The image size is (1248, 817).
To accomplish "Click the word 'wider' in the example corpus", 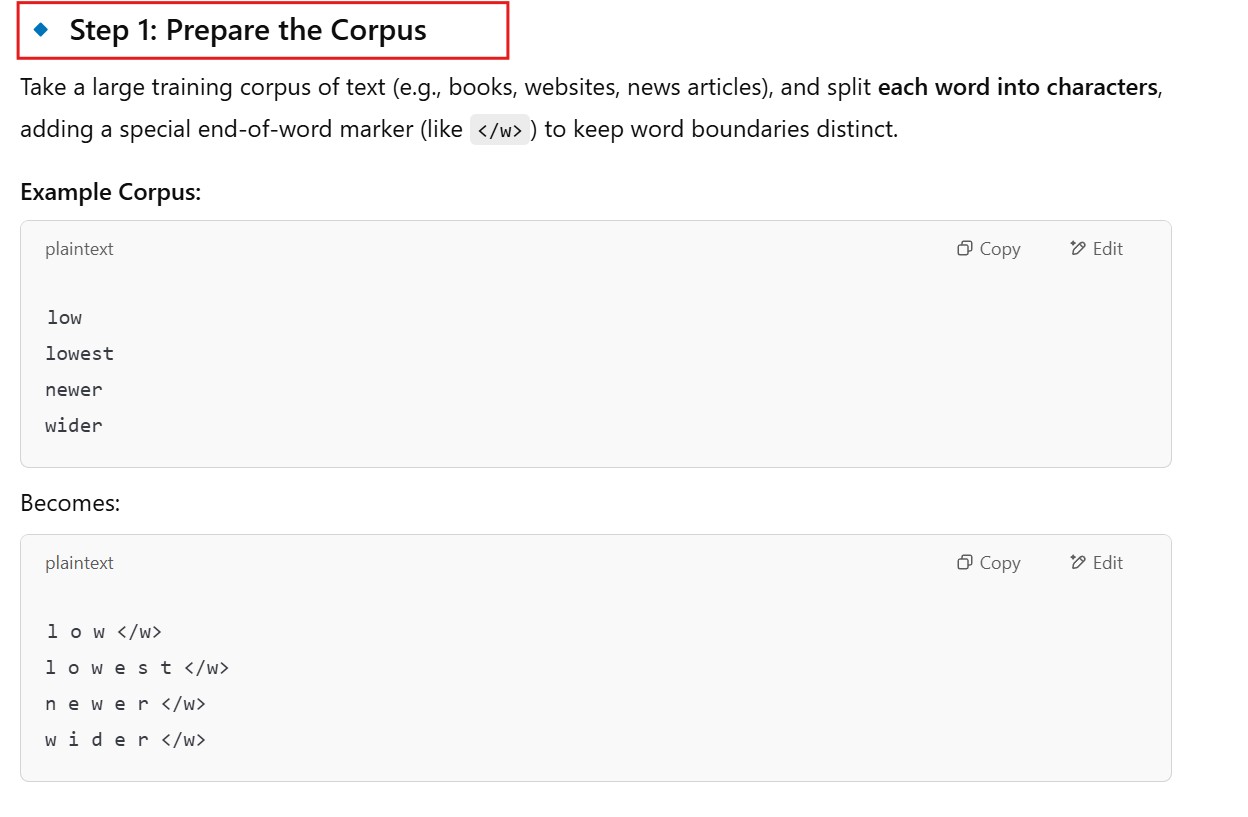I will point(73,426).
